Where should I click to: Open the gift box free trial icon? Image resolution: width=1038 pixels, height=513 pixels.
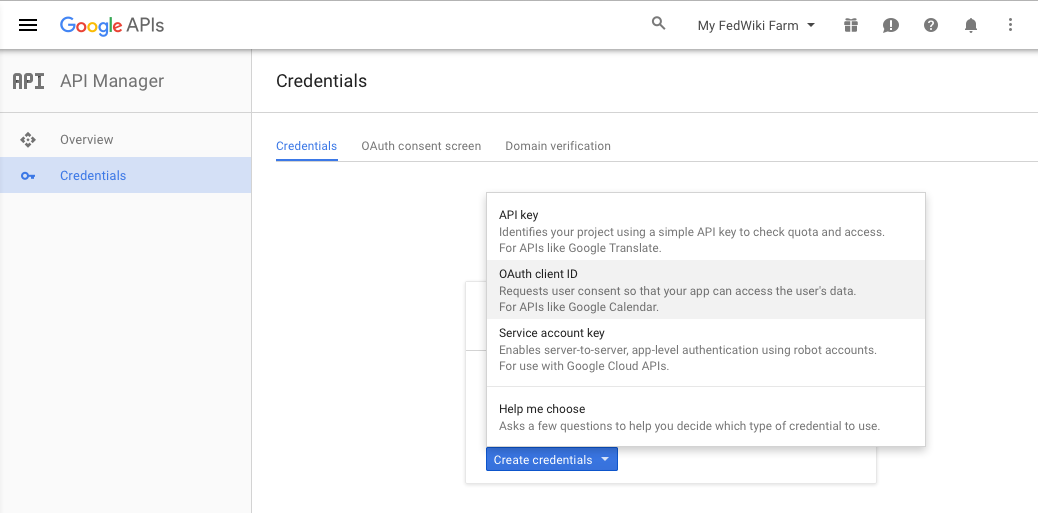(851, 25)
